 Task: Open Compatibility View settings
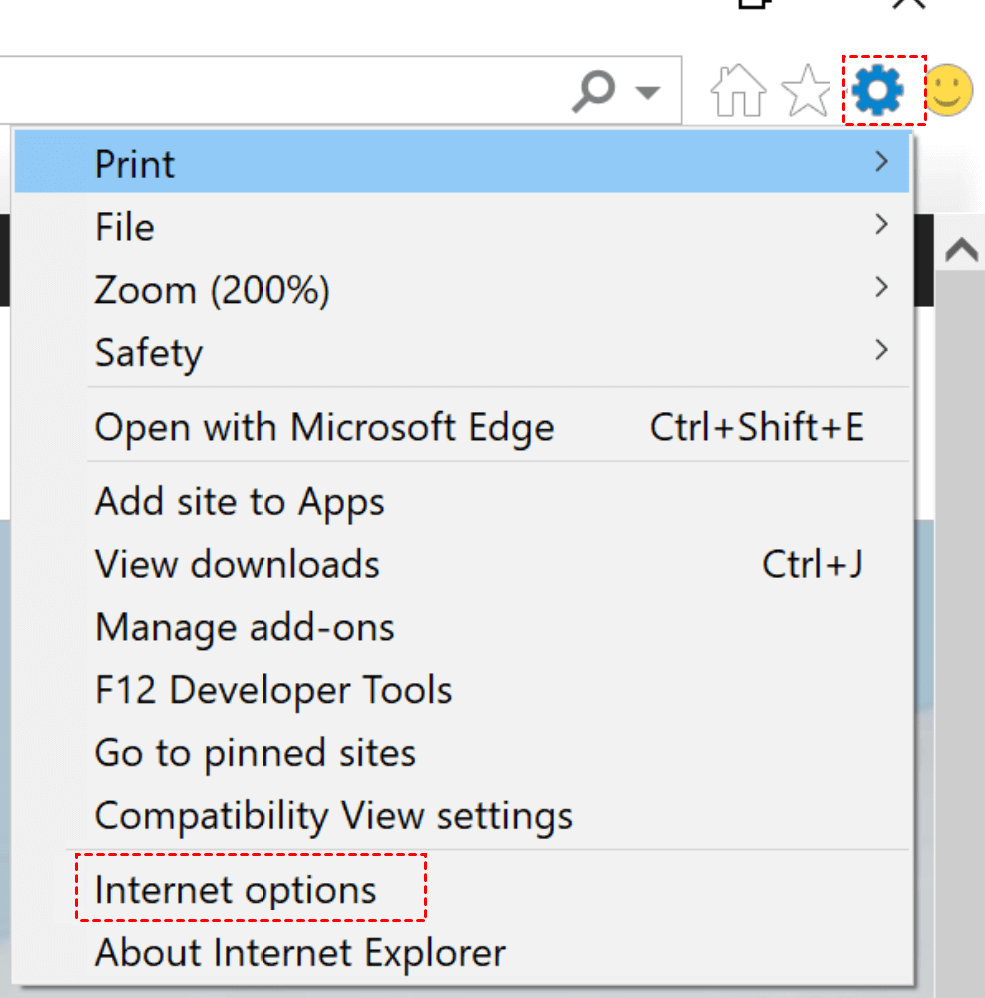click(x=334, y=816)
